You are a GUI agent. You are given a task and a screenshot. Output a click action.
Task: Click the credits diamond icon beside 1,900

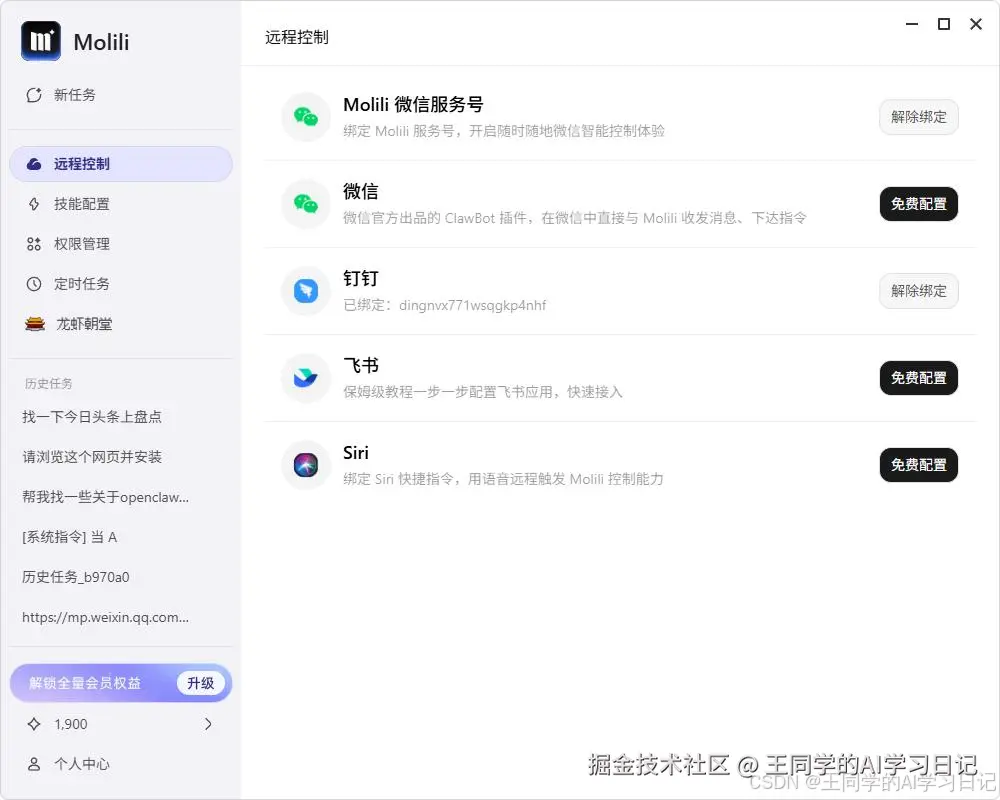tap(34, 724)
